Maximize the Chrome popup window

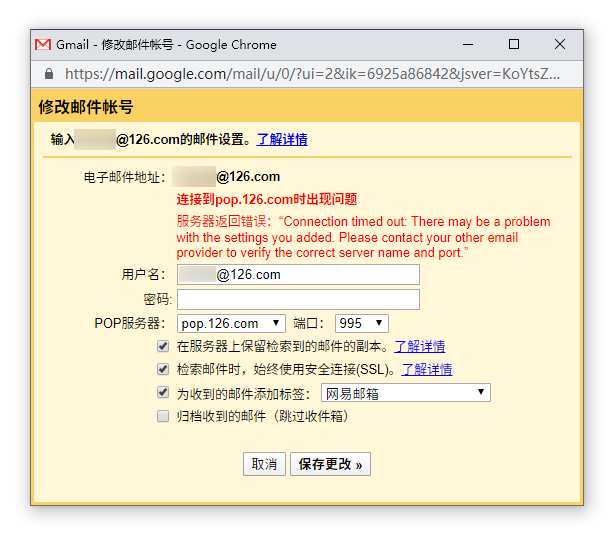[x=514, y=44]
